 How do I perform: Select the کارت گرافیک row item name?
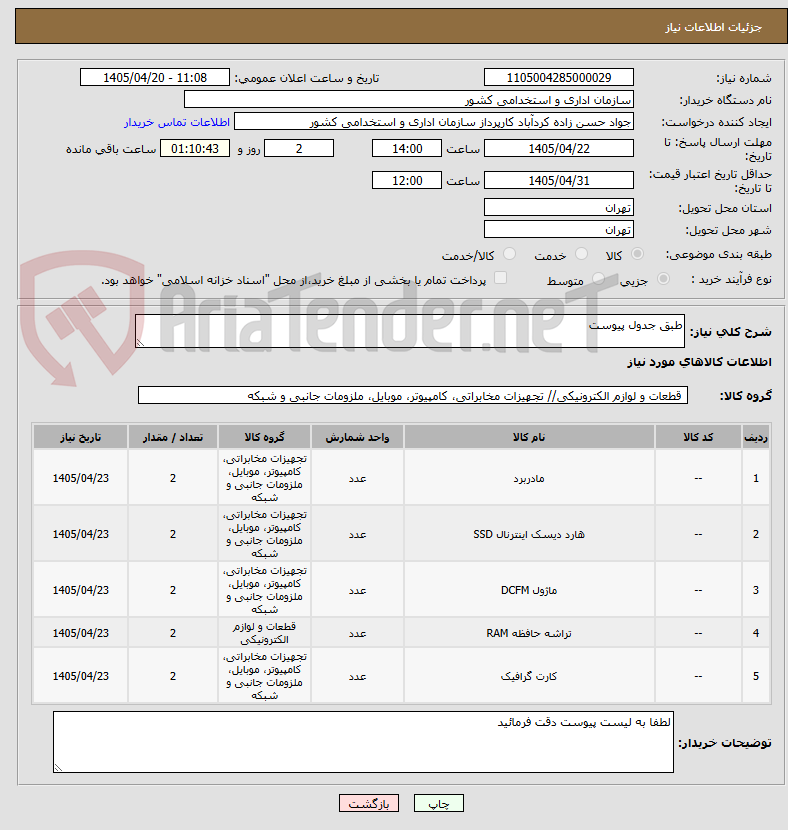[x=529, y=676]
